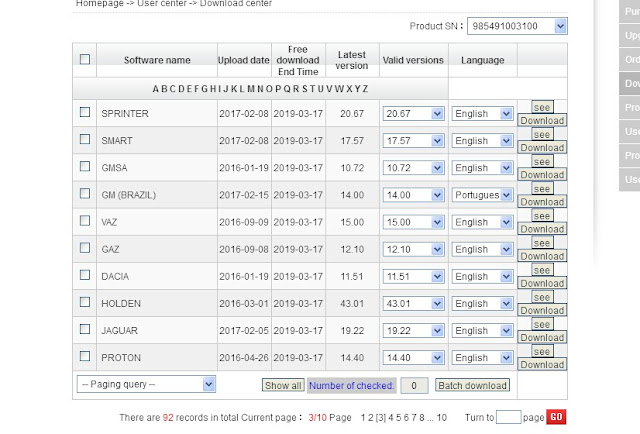Click the Show all button
Viewport: 640px width, 434px height.
[x=283, y=385]
